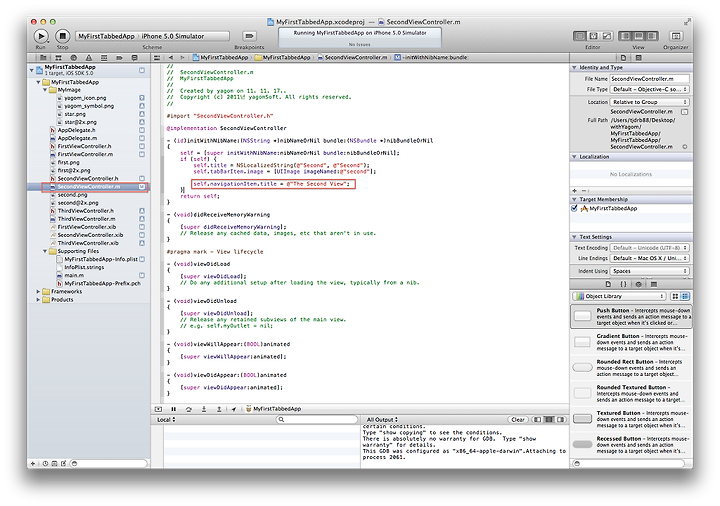Open the Local variables scope dropdown
The height and width of the screenshot is (506, 720).
point(166,420)
